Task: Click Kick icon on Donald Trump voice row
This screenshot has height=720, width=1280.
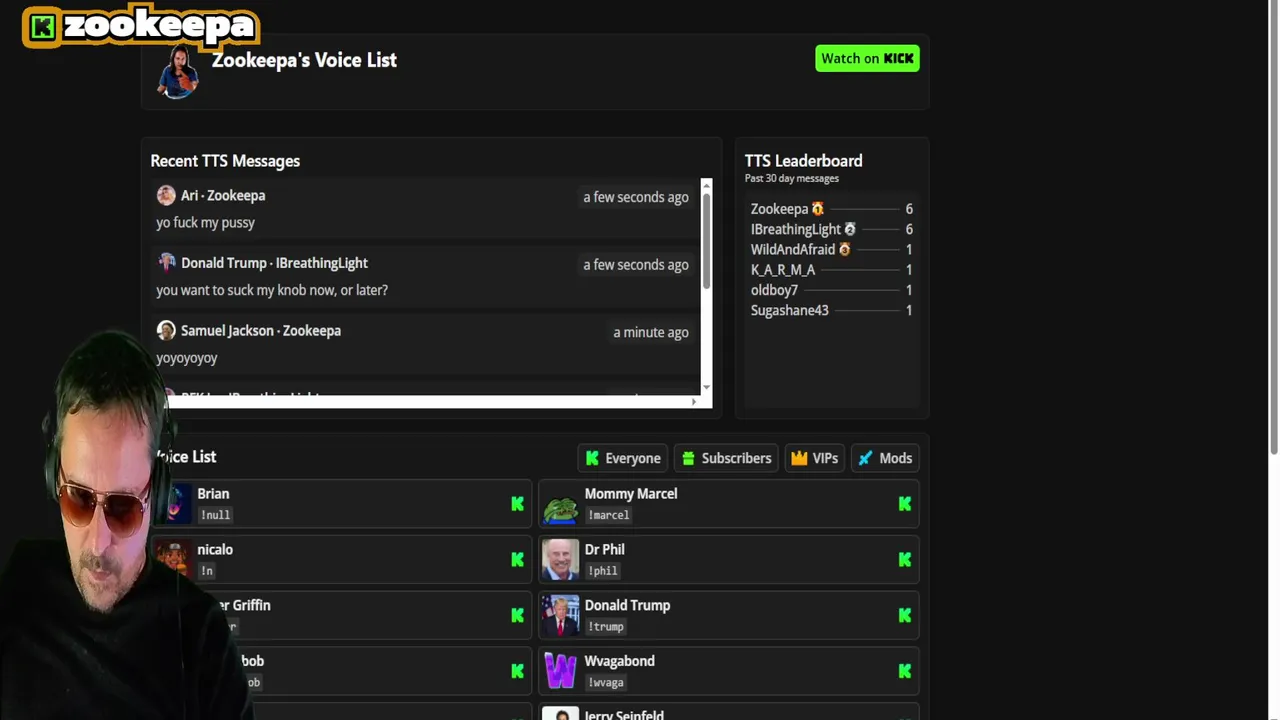Action: point(904,616)
